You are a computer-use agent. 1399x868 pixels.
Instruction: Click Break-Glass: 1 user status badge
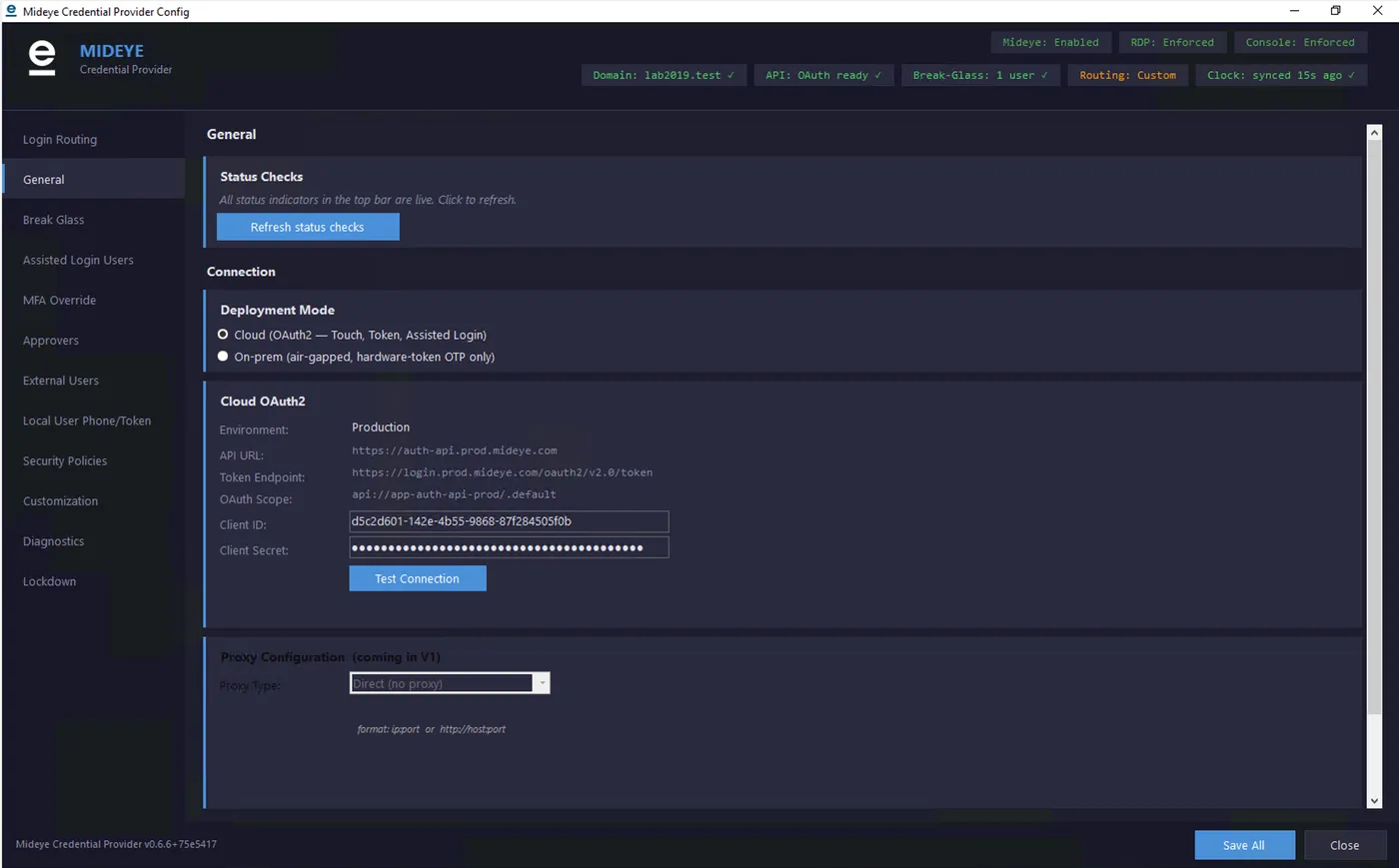click(x=980, y=75)
